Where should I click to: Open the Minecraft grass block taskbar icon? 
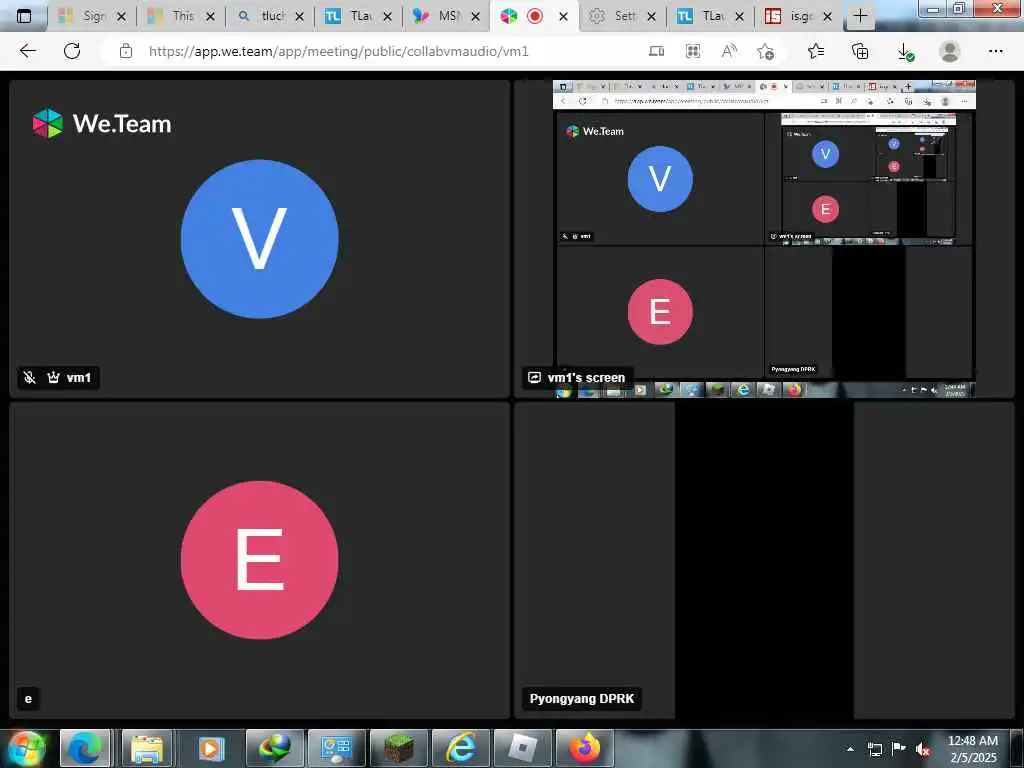[x=398, y=748]
